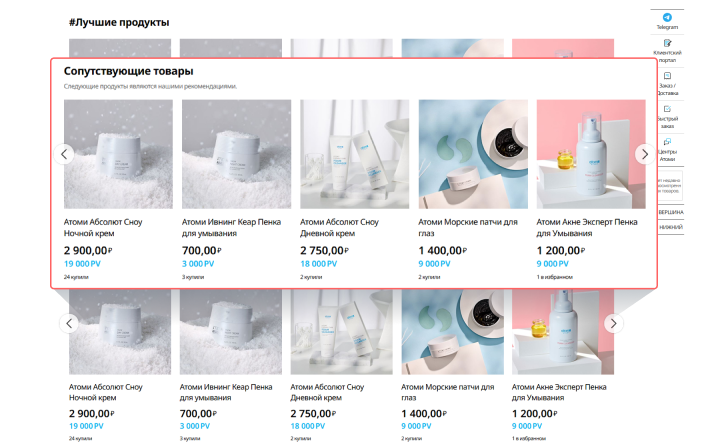This screenshot has height=447, width=720.
Task: Open Атоми Абсолют Сноу Ночной крем image in popup
Action: [x=118, y=154]
